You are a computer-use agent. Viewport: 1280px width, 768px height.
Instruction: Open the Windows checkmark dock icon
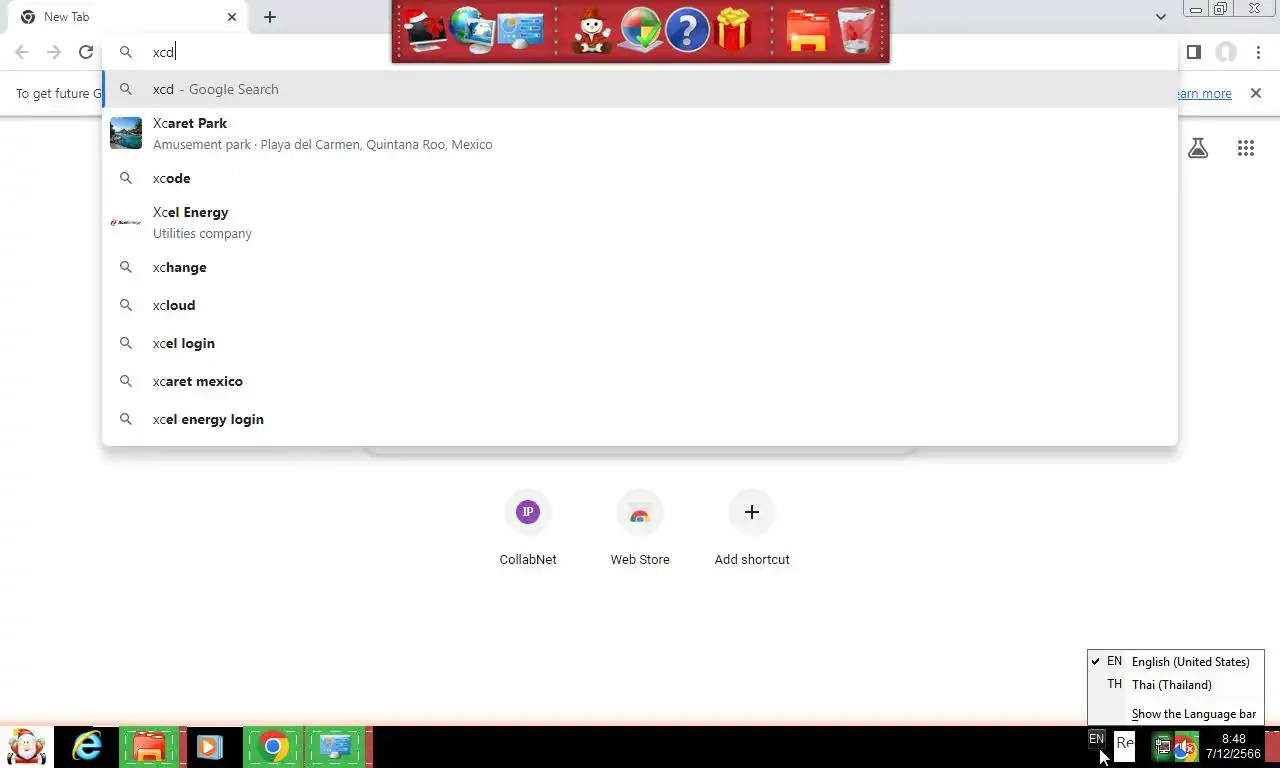tap(640, 30)
